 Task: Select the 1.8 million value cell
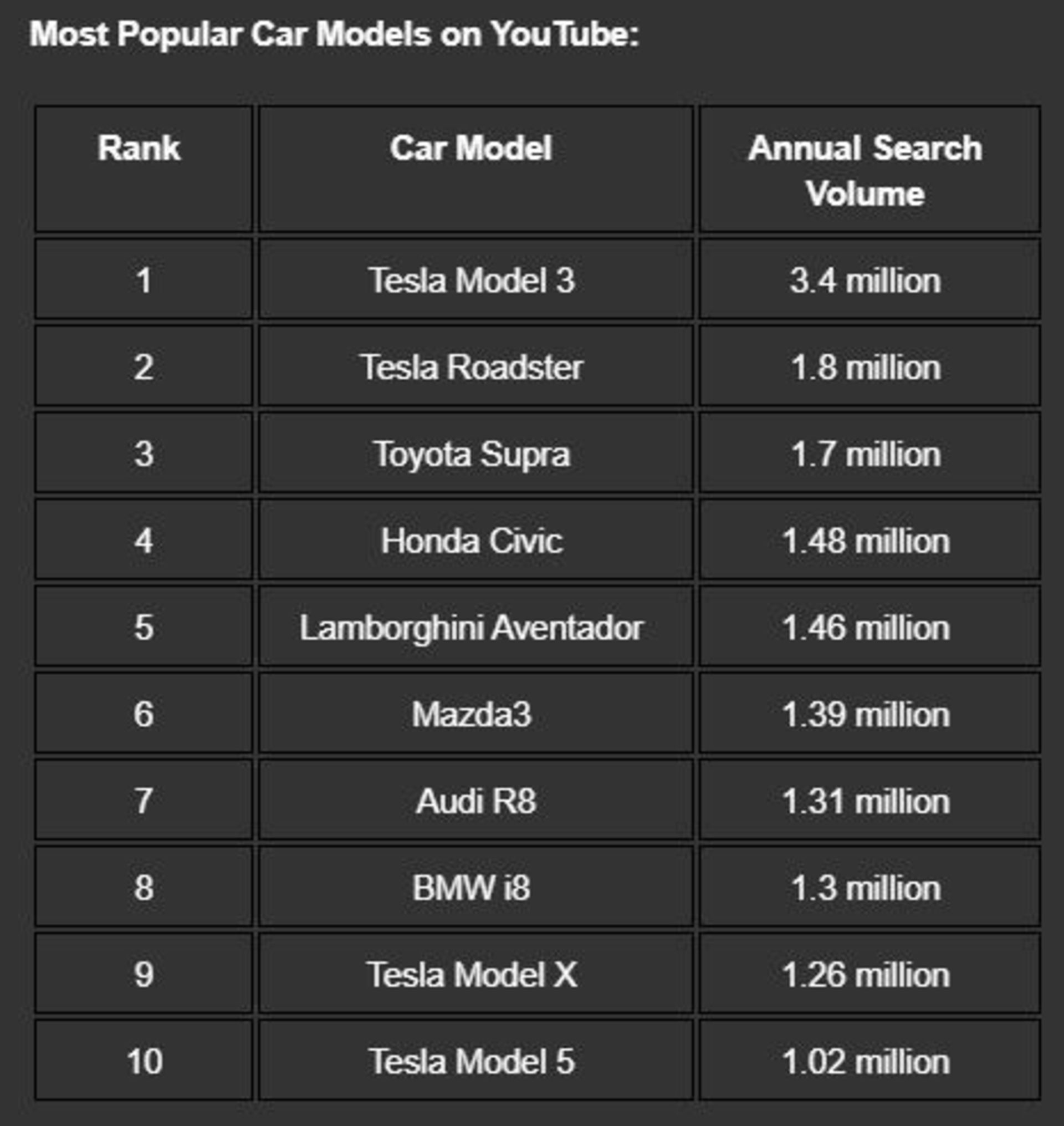pyautogui.click(x=866, y=367)
